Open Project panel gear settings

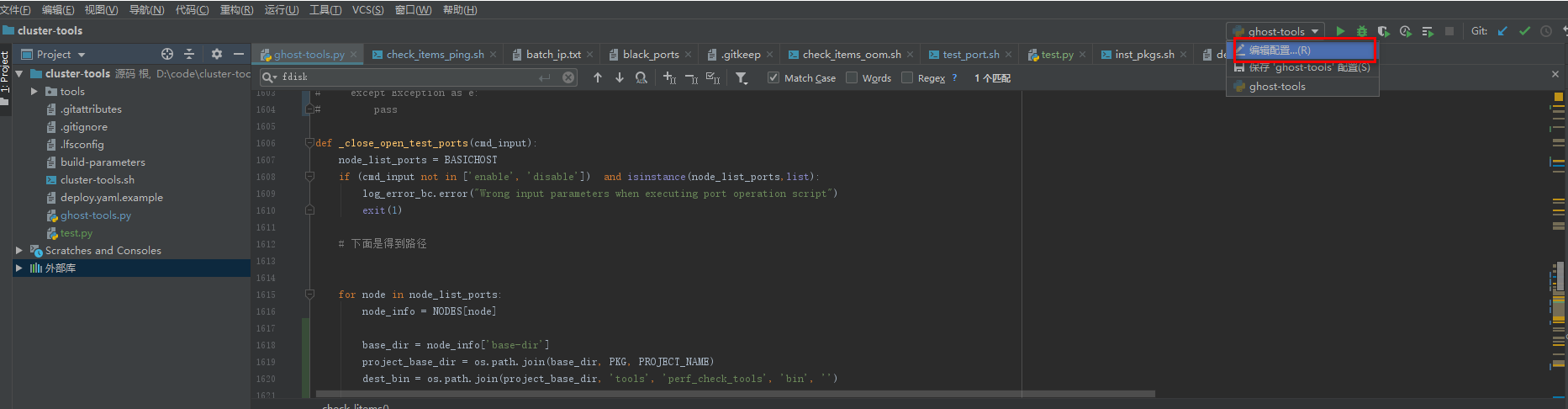coord(217,54)
